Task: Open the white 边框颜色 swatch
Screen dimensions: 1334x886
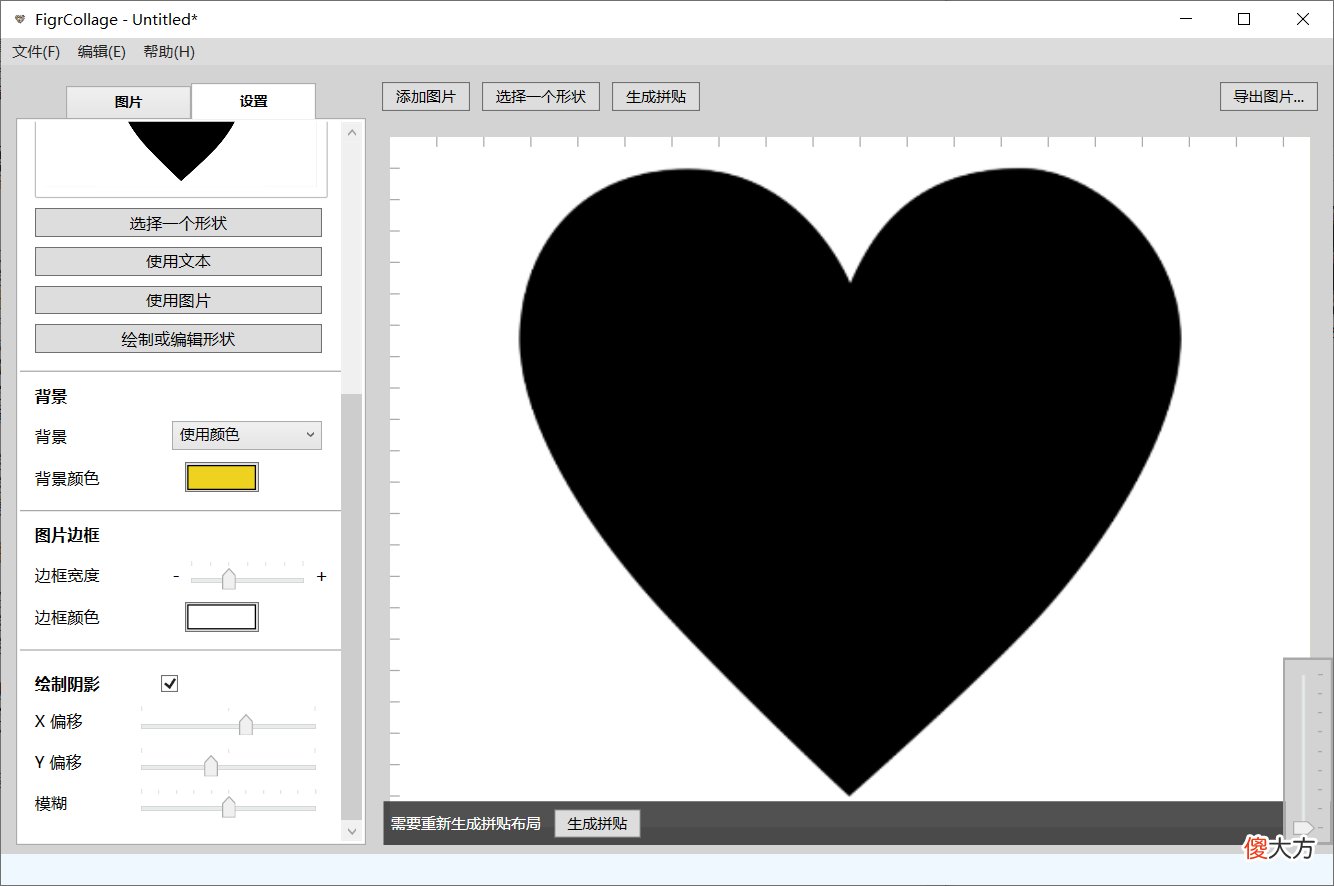Action: [222, 617]
